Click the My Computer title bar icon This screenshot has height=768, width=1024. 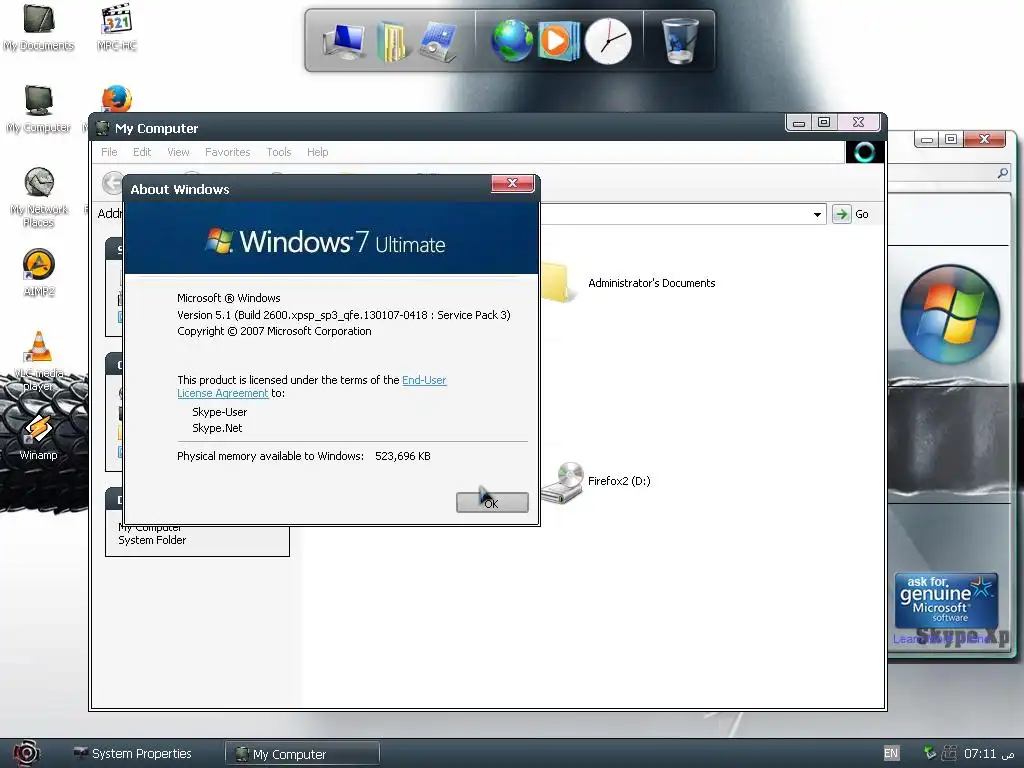tap(103, 128)
